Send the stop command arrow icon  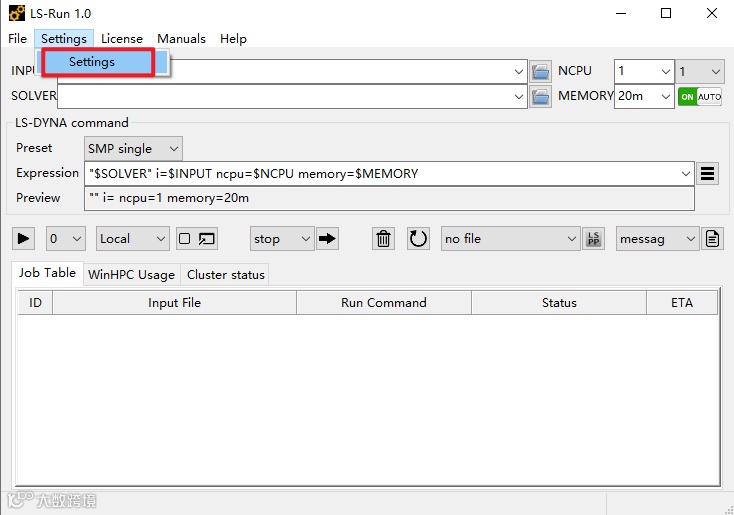[327, 239]
